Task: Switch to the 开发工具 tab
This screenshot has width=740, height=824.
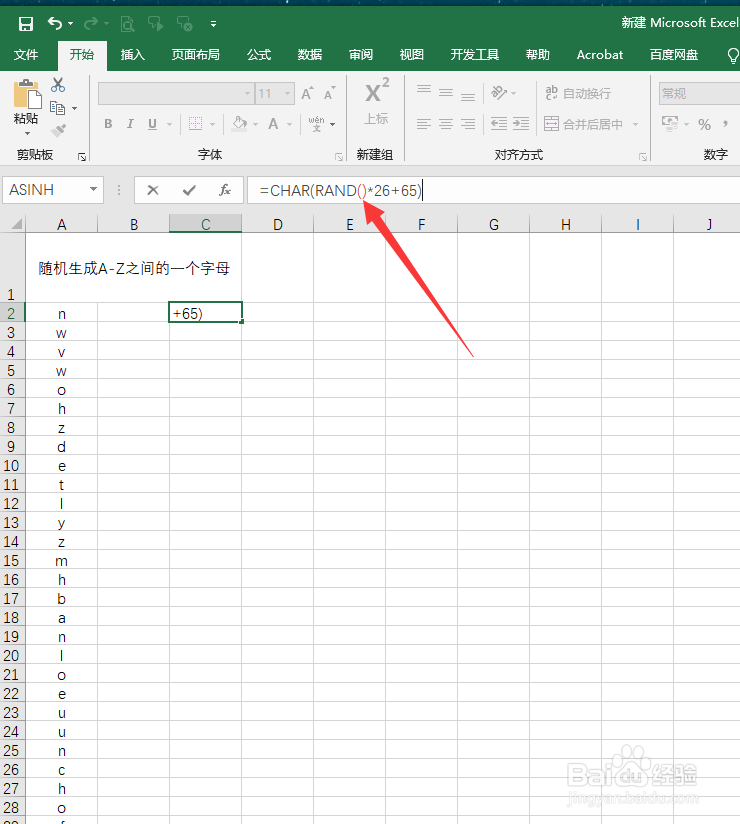Action: click(x=475, y=55)
